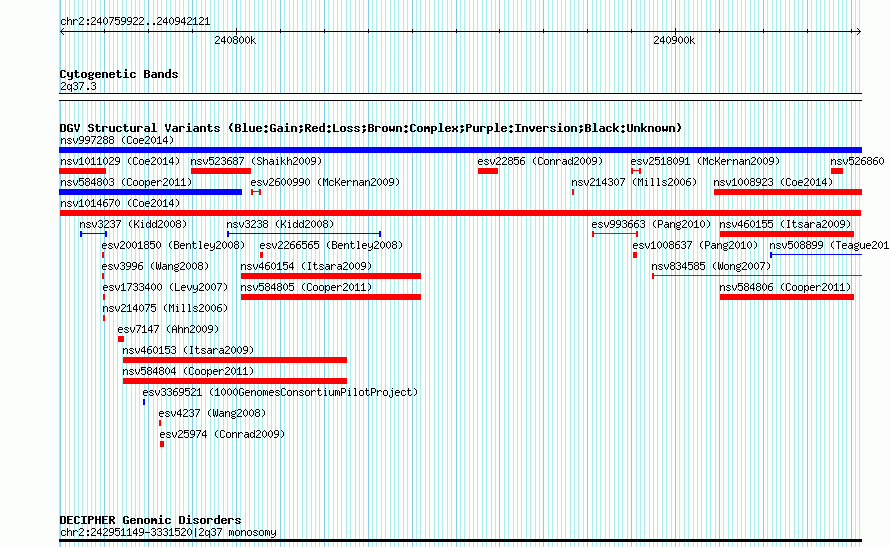The height and width of the screenshot is (547, 890).
Task: Click the blue line under nsv3238
Action: pos(304,234)
